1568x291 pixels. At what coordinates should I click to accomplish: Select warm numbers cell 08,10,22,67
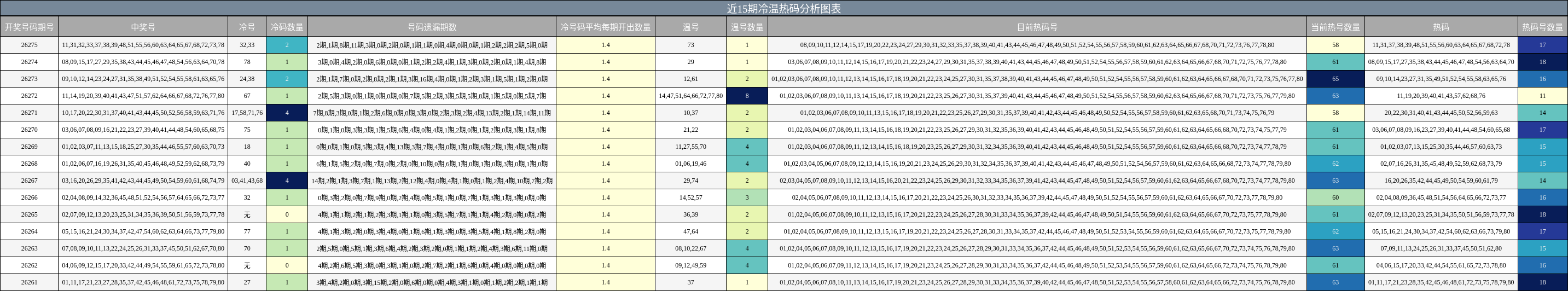click(690, 248)
